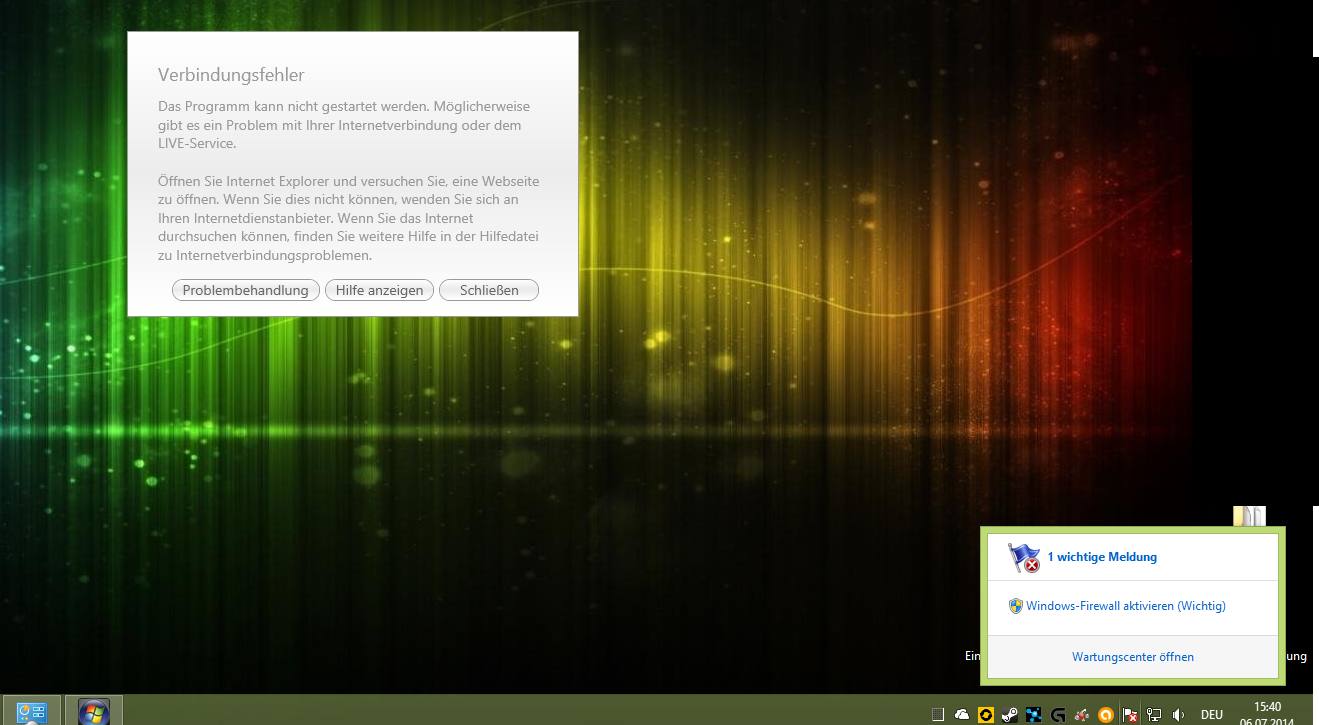The height and width of the screenshot is (725, 1319).
Task: Open help via Hilfe anzeigen
Action: click(x=379, y=290)
